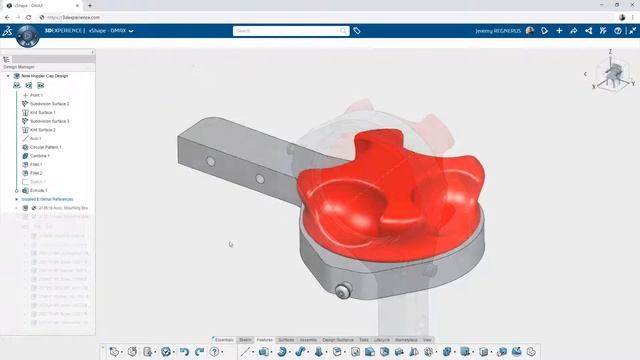Click the Redo arrow in bottom toolbar

click(x=200, y=351)
